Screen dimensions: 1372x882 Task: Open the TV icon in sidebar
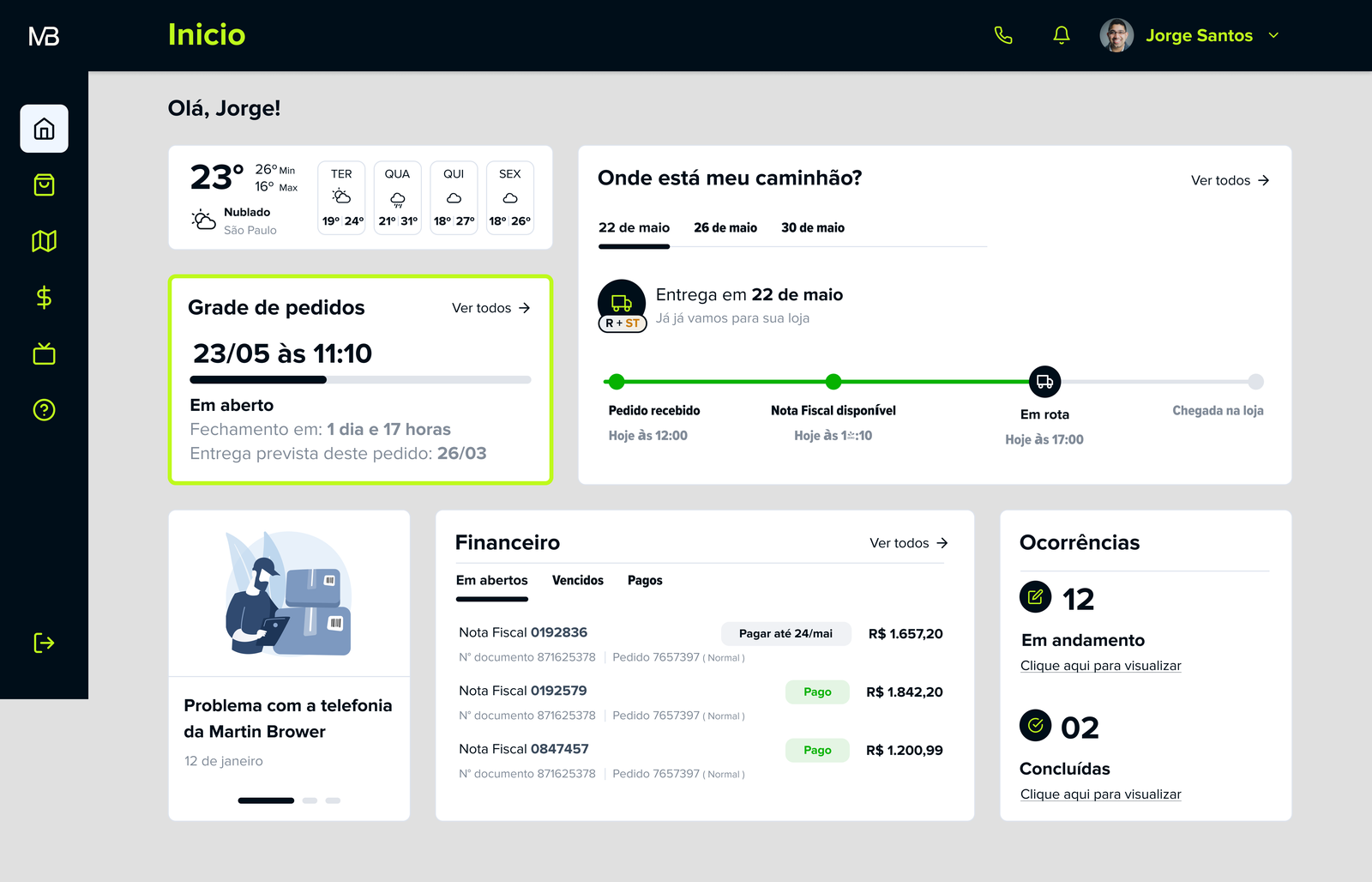[44, 353]
